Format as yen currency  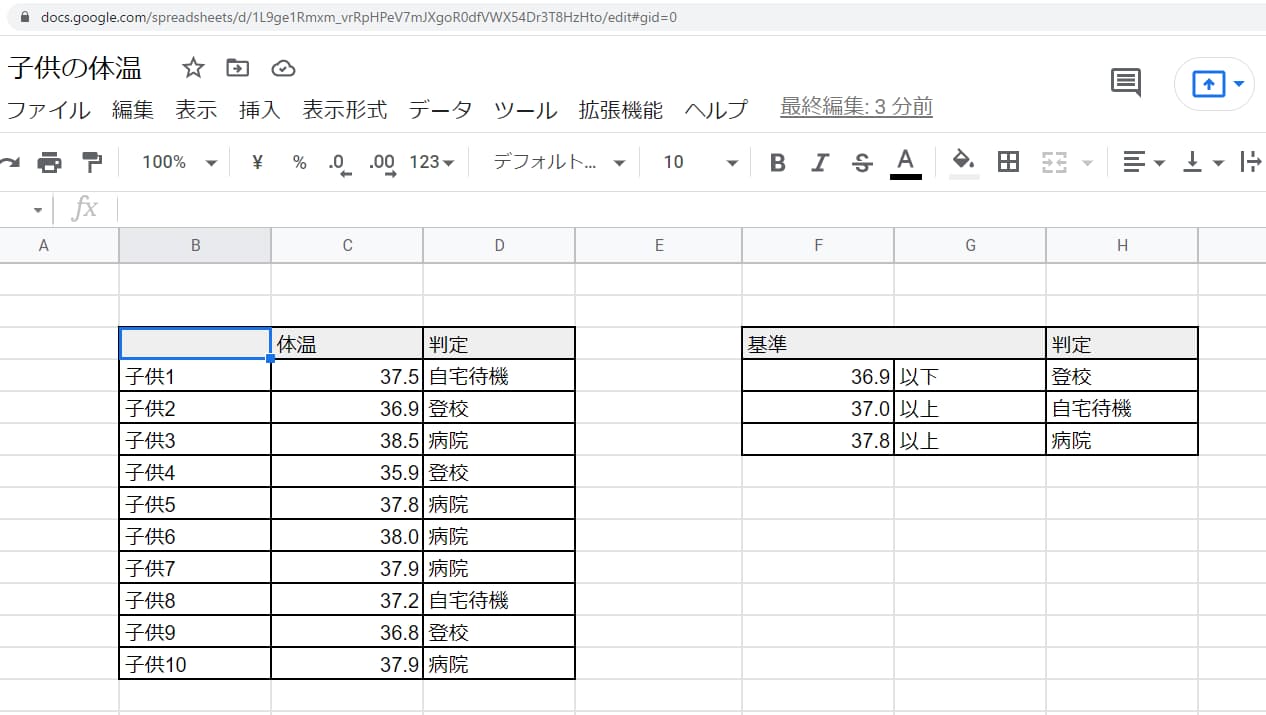[x=257, y=162]
